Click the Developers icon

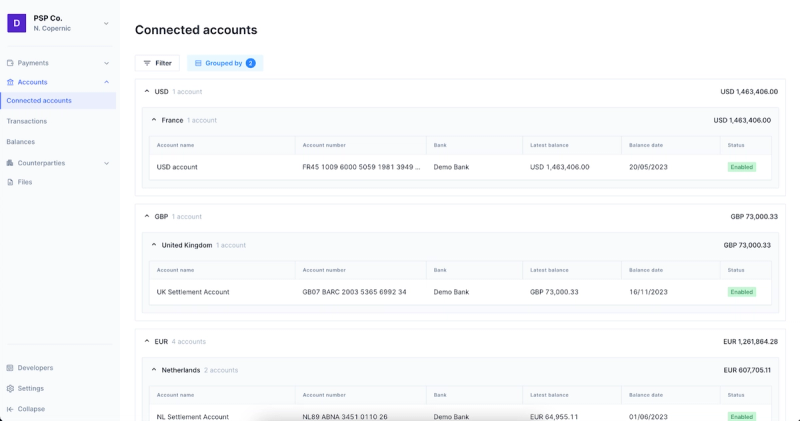tap(10, 367)
